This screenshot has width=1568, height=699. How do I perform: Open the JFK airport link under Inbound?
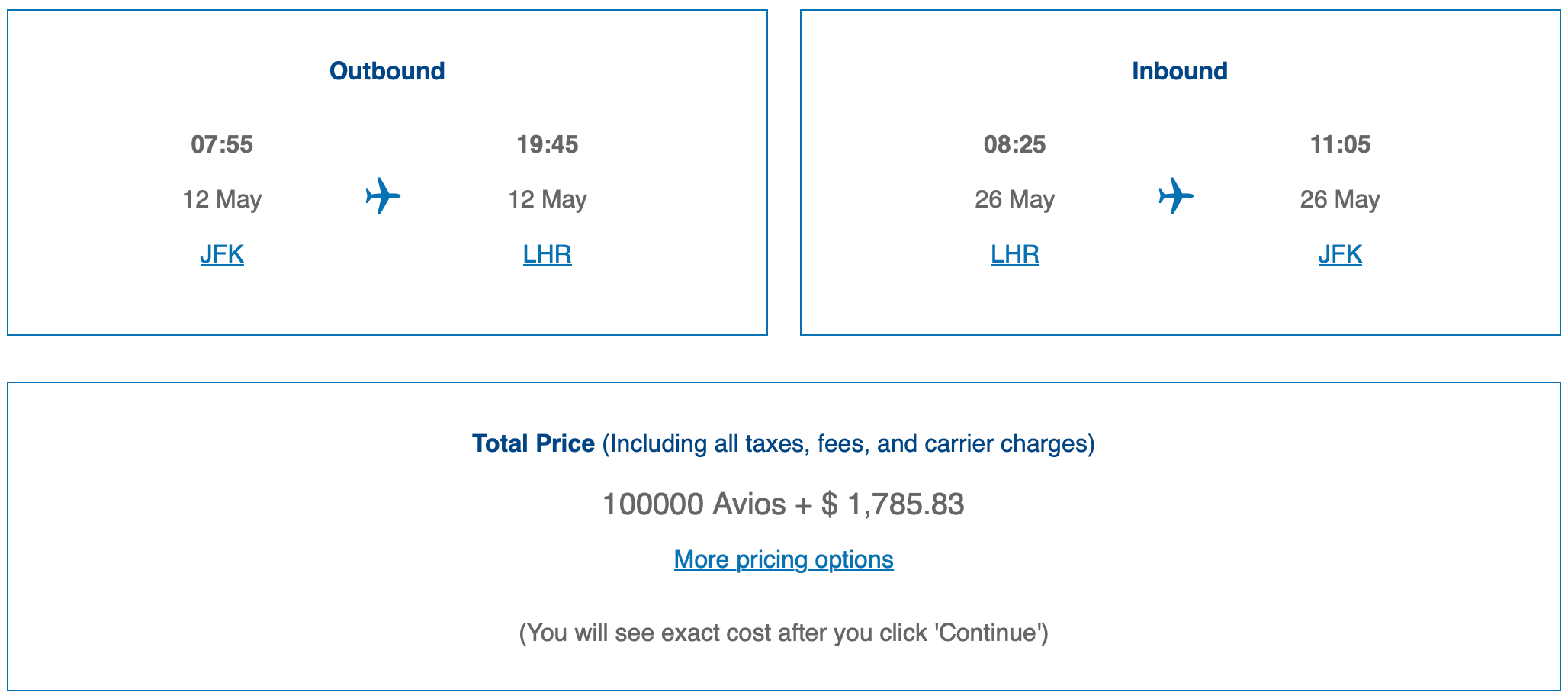1340,253
